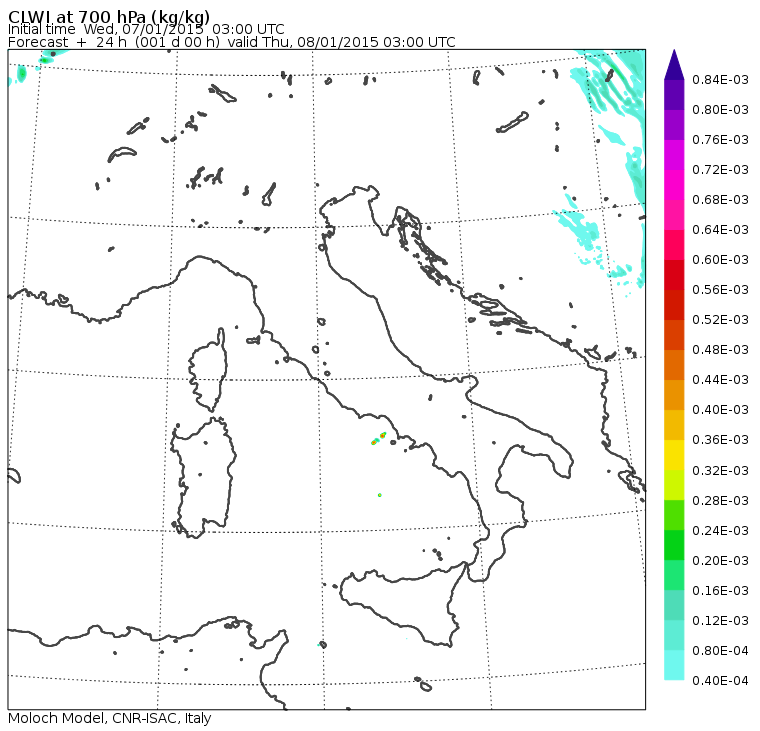
Task: Click the 0.64E-03 colorbar label
Action: click(720, 230)
